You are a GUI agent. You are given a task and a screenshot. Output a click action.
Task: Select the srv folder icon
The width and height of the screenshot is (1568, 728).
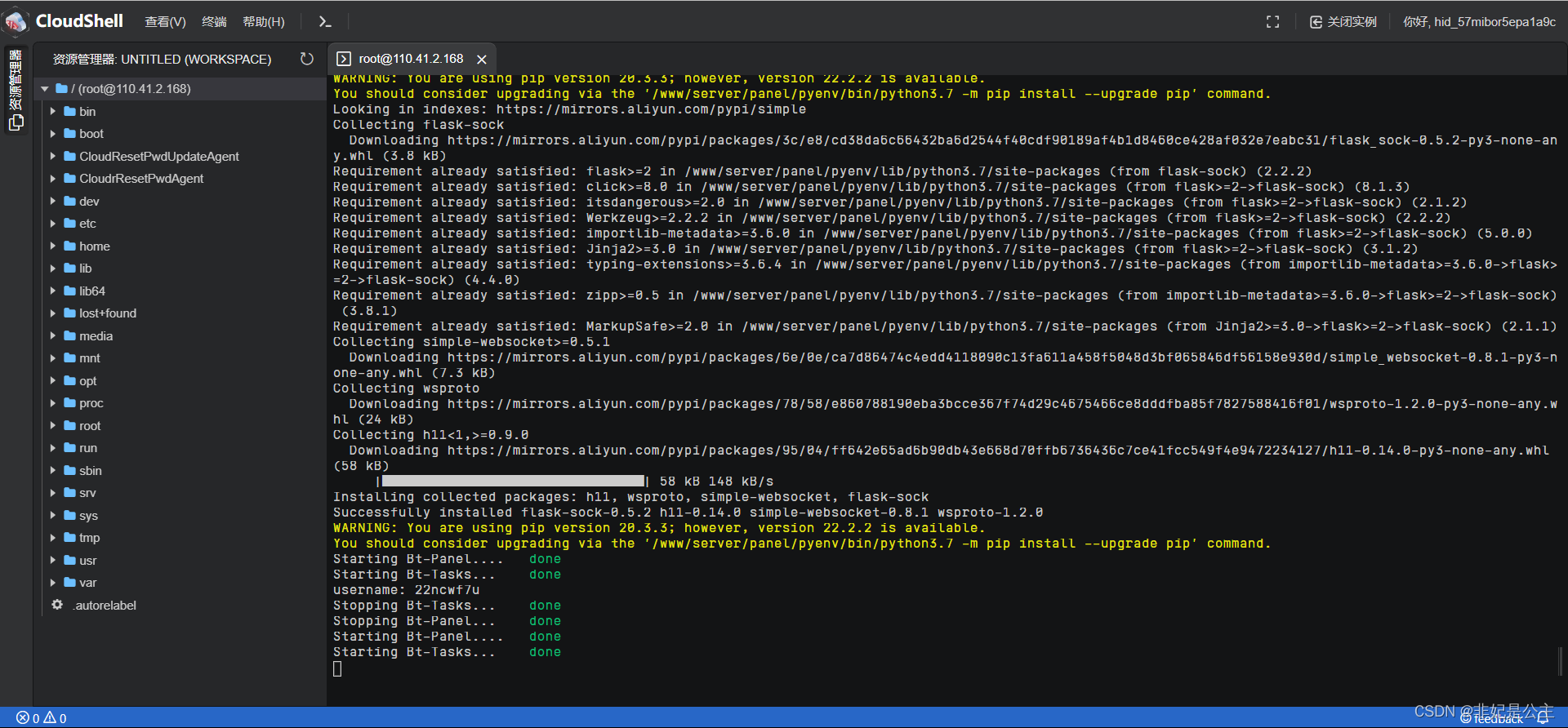tap(70, 493)
